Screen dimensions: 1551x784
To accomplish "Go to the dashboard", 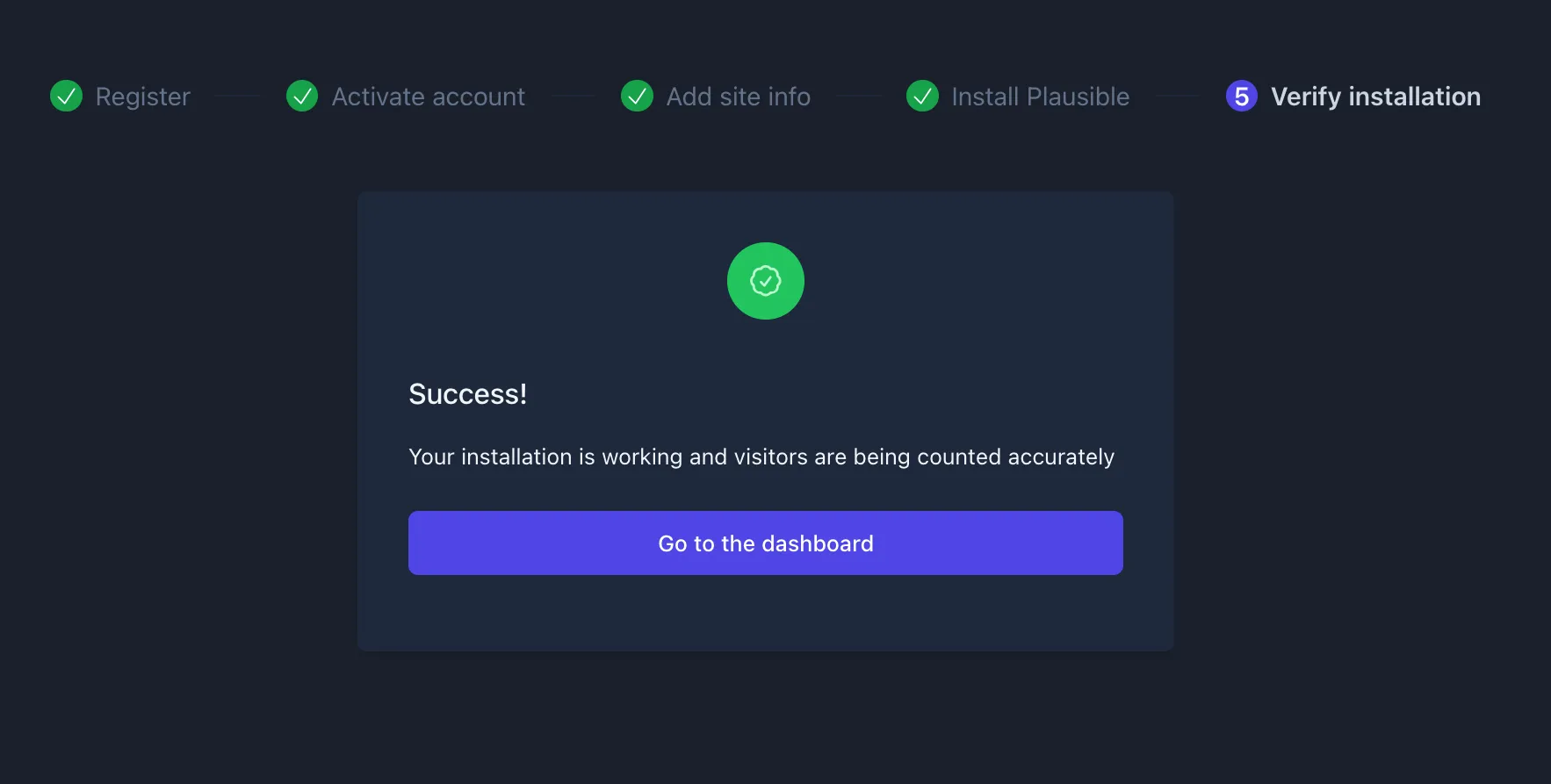I will [x=766, y=543].
